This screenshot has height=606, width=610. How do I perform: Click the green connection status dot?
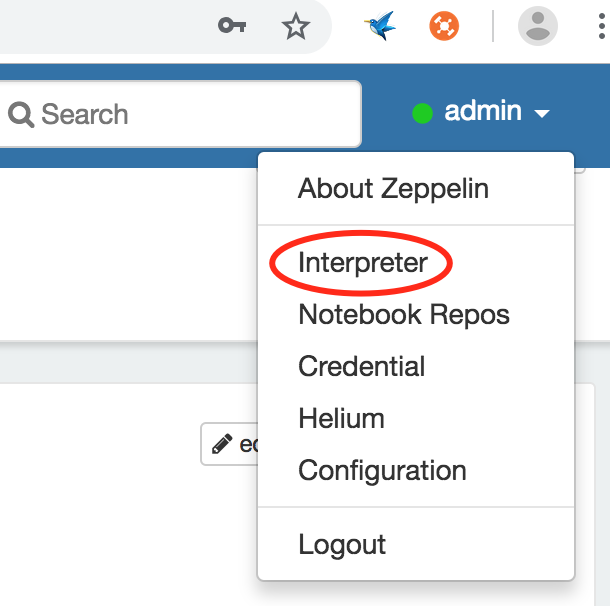click(422, 113)
